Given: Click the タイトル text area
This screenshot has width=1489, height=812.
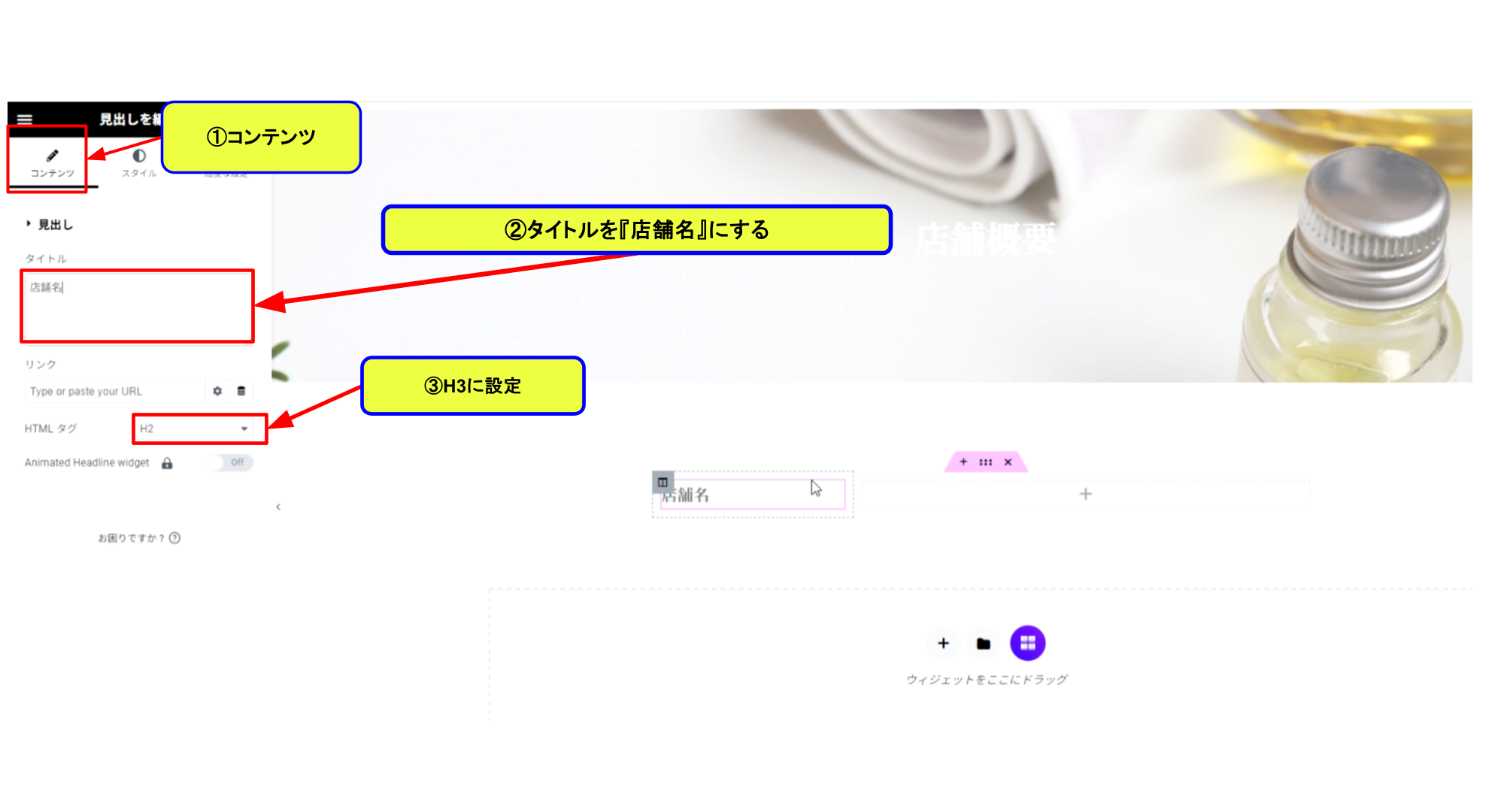Looking at the screenshot, I should 138,306.
